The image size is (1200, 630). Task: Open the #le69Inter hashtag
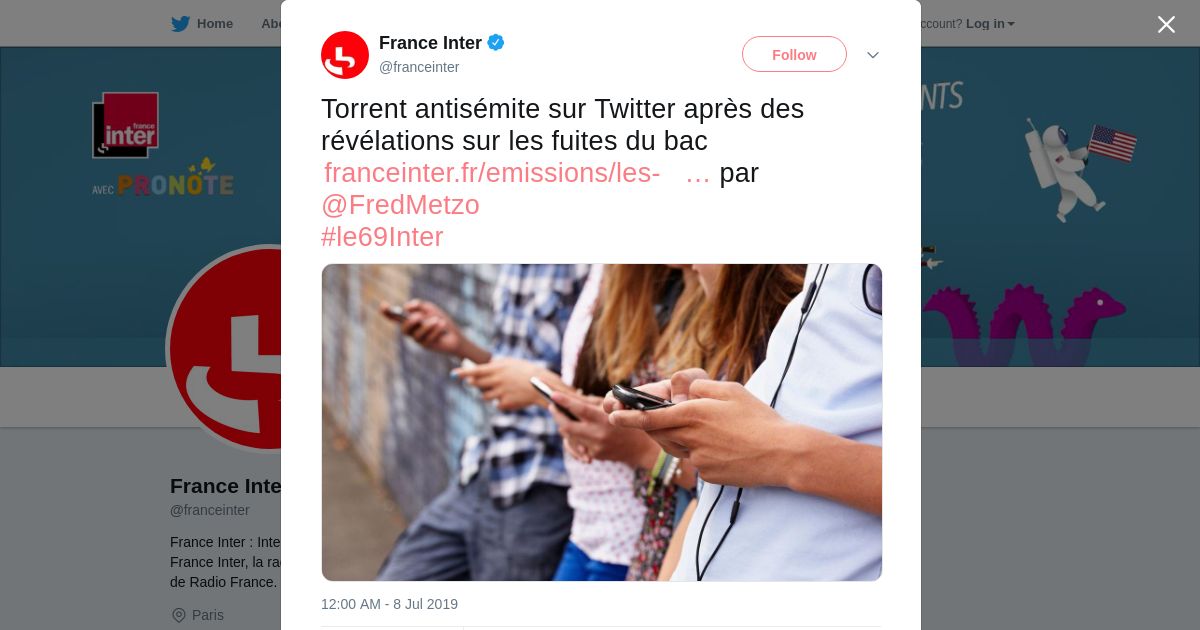pyautogui.click(x=382, y=237)
